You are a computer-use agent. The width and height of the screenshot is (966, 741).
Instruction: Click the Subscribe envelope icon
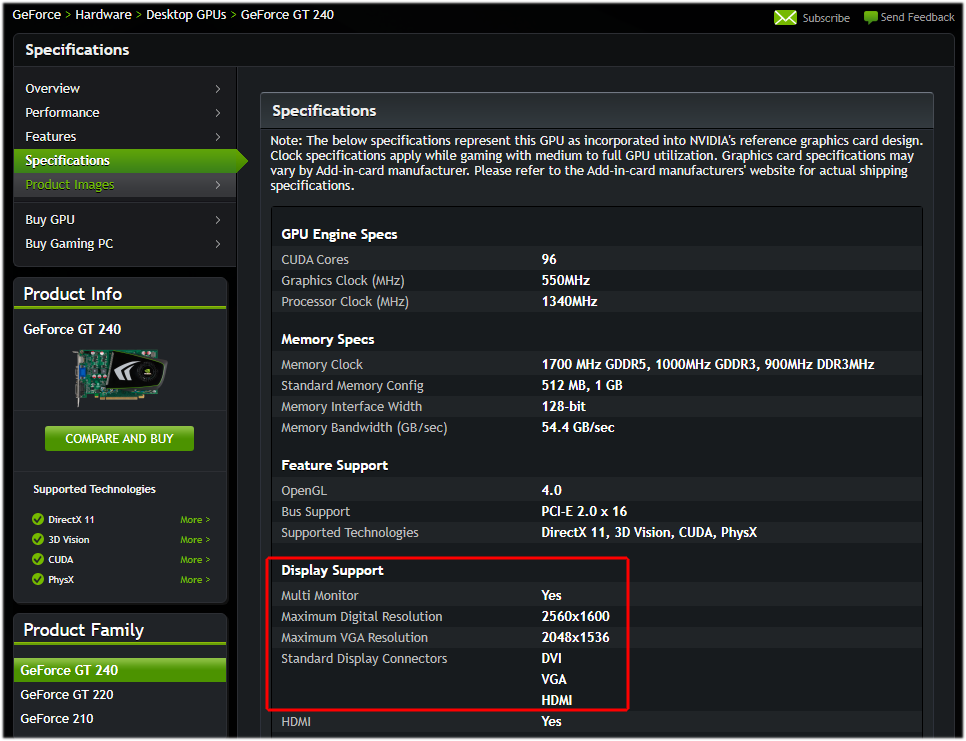[785, 18]
